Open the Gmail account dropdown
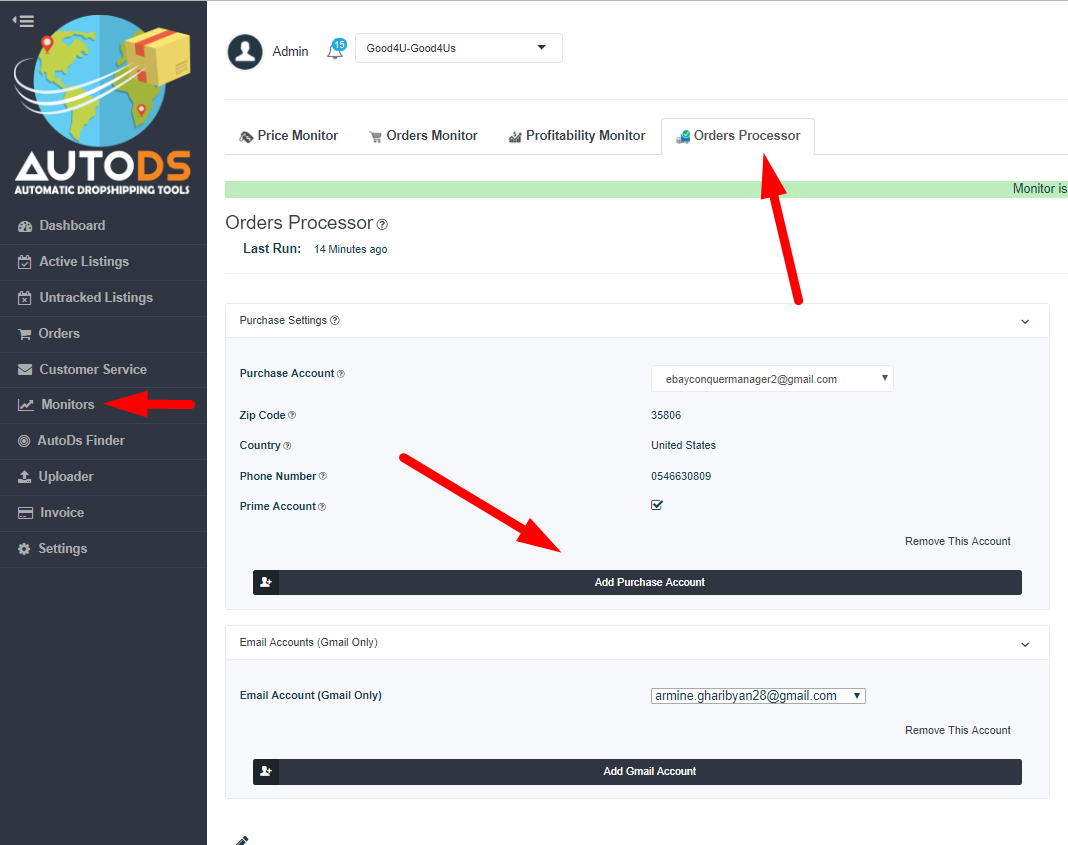 (758, 696)
